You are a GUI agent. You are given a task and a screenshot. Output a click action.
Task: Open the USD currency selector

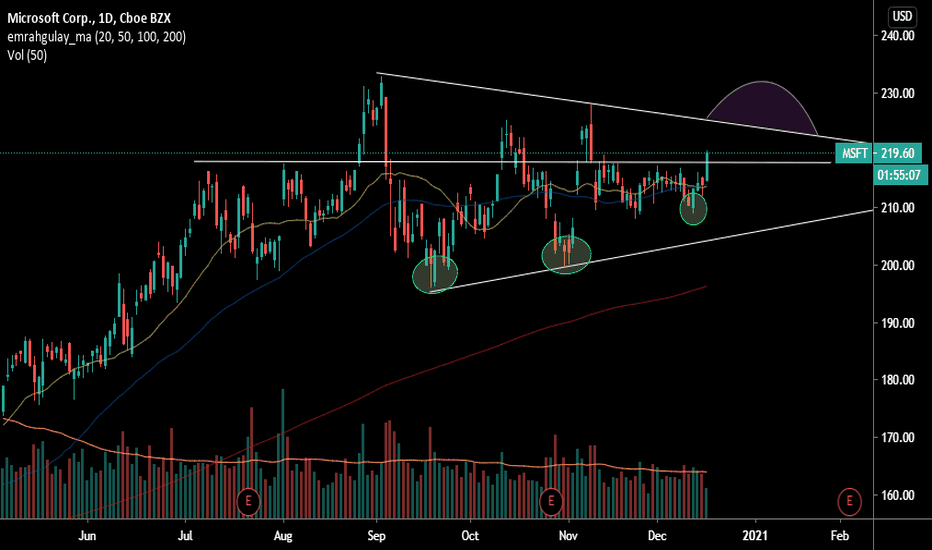tap(902, 16)
